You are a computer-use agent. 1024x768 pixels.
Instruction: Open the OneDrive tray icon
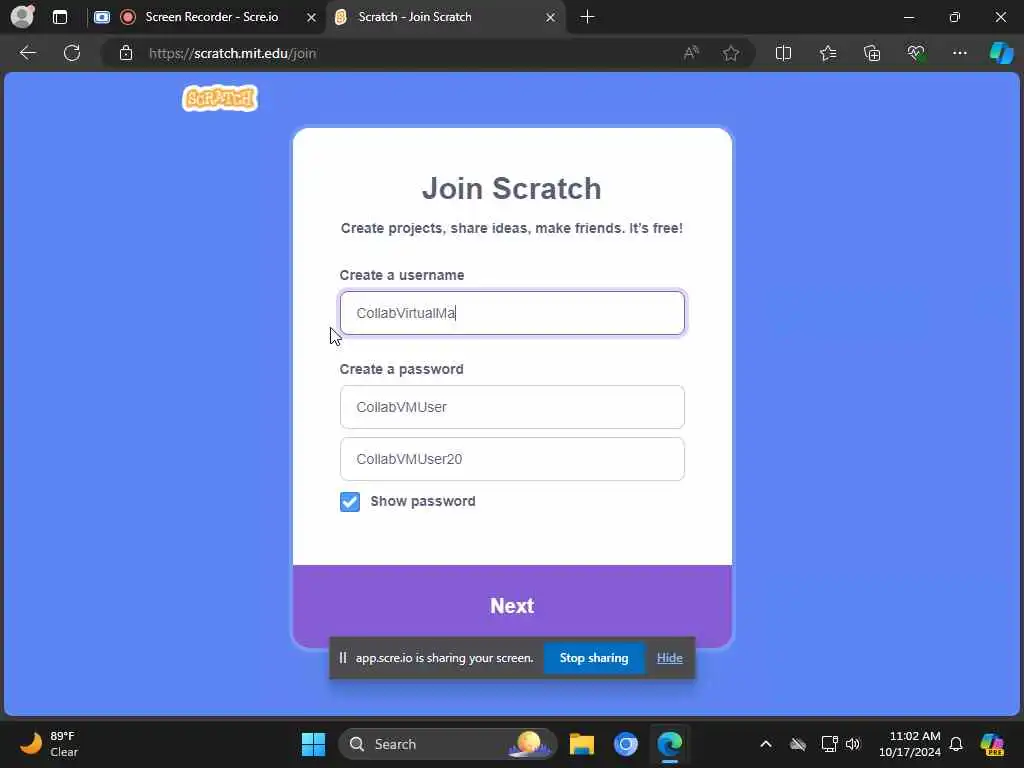[798, 744]
